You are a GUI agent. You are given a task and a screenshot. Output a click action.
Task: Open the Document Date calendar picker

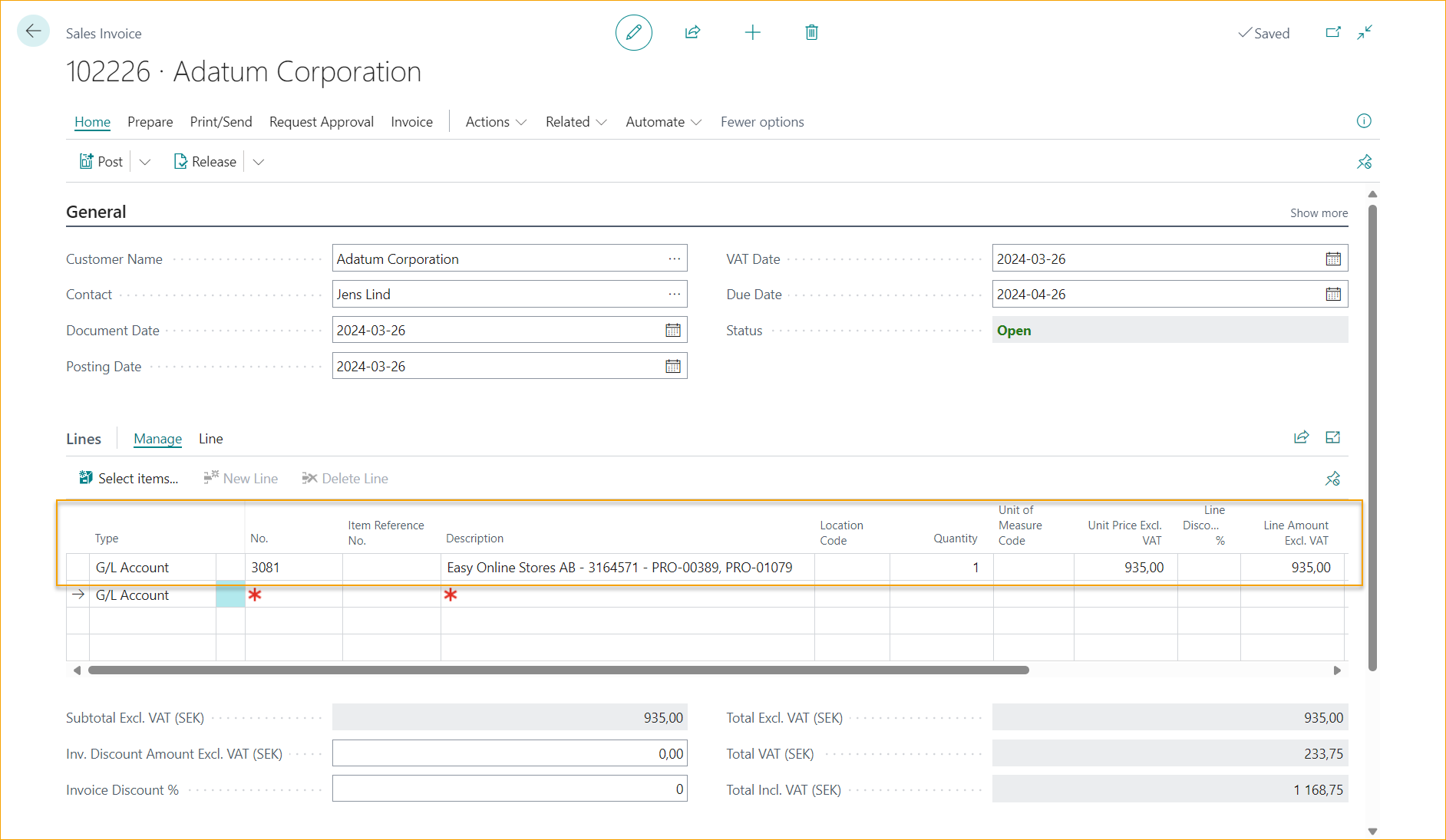click(x=672, y=331)
